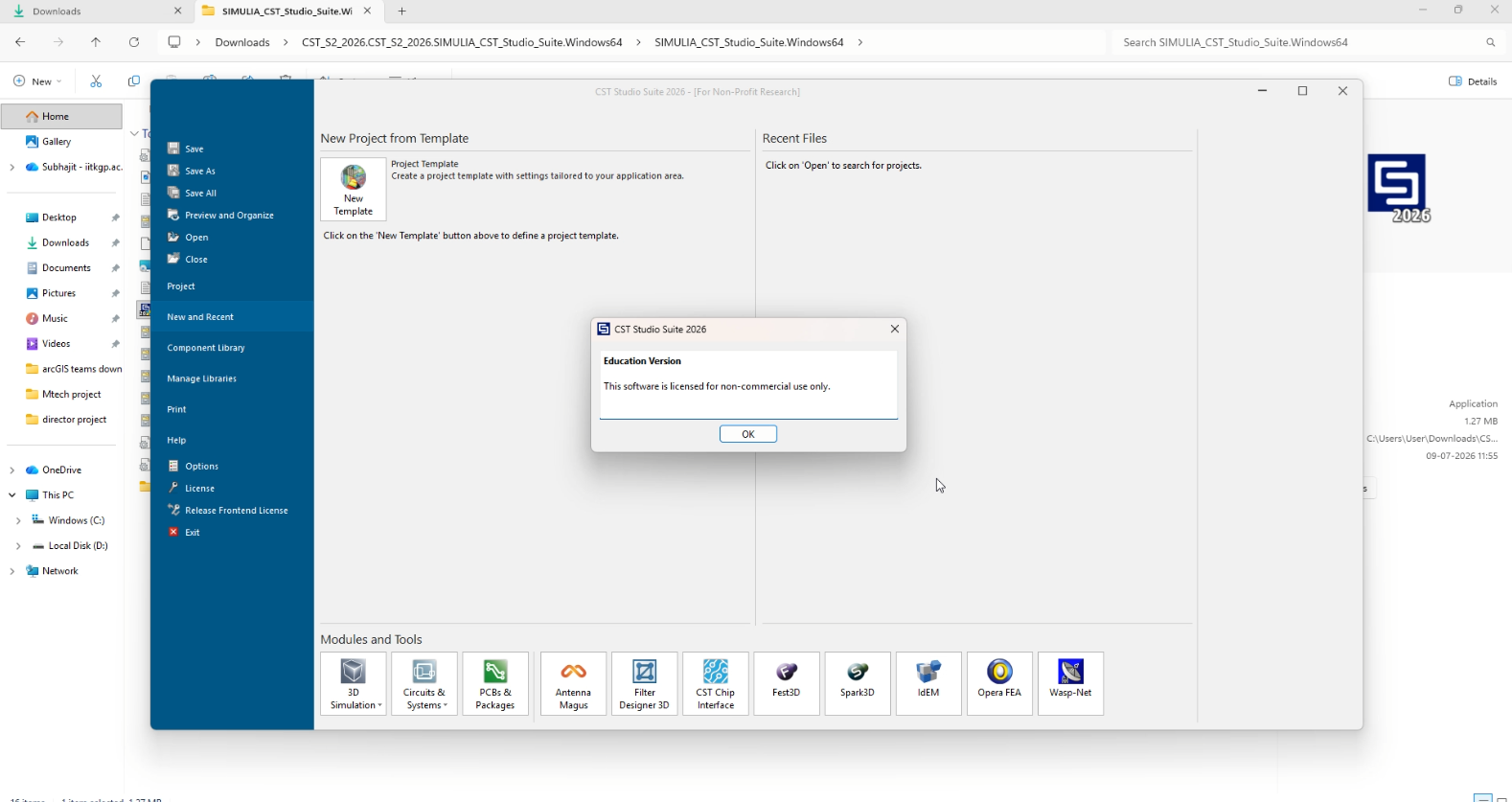Click the Cut icon in Explorer toolbar

pos(96,81)
